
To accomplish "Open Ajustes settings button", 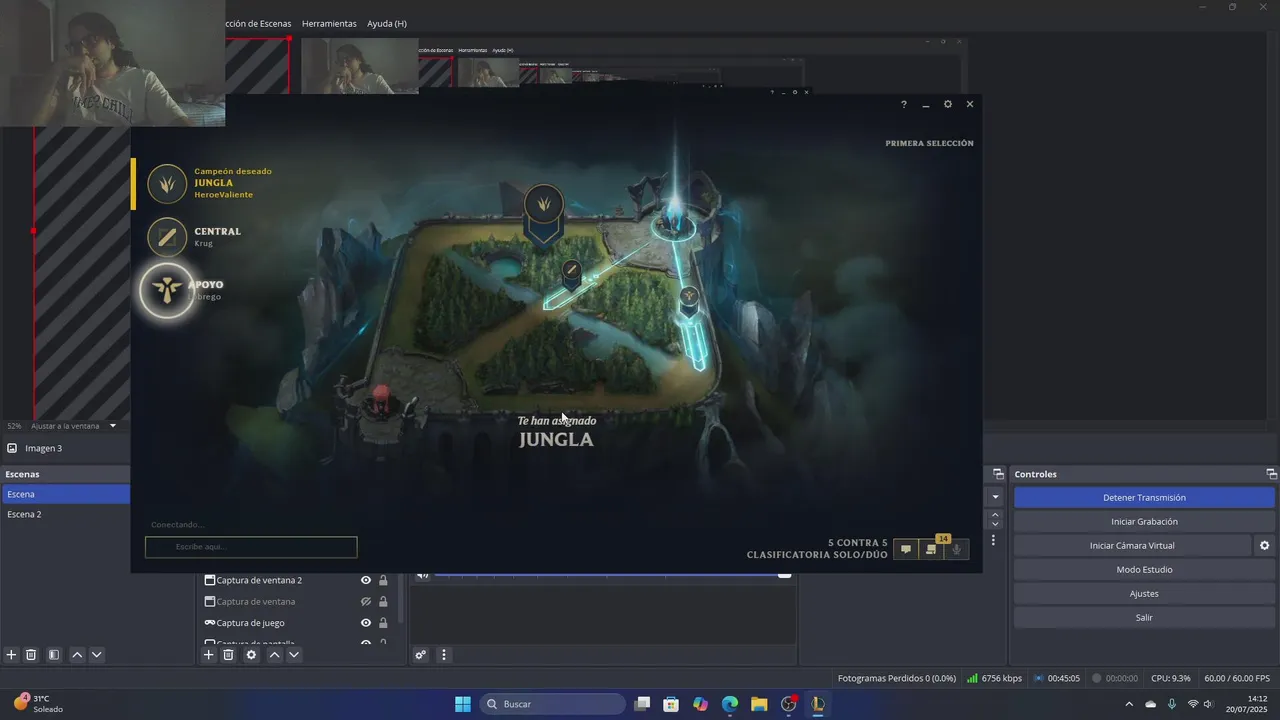I will 1144,593.
